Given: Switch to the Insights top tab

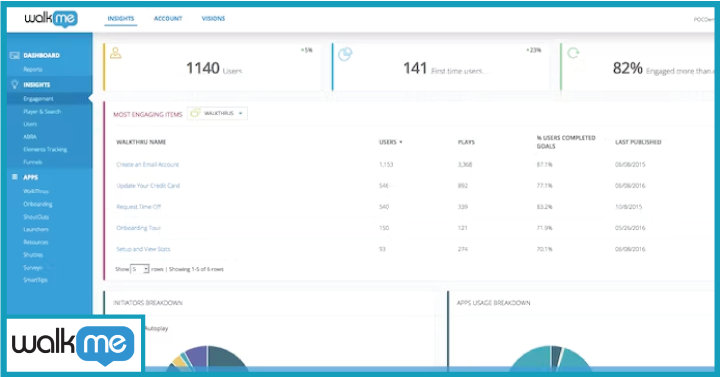Looking at the screenshot, I should tap(121, 19).
